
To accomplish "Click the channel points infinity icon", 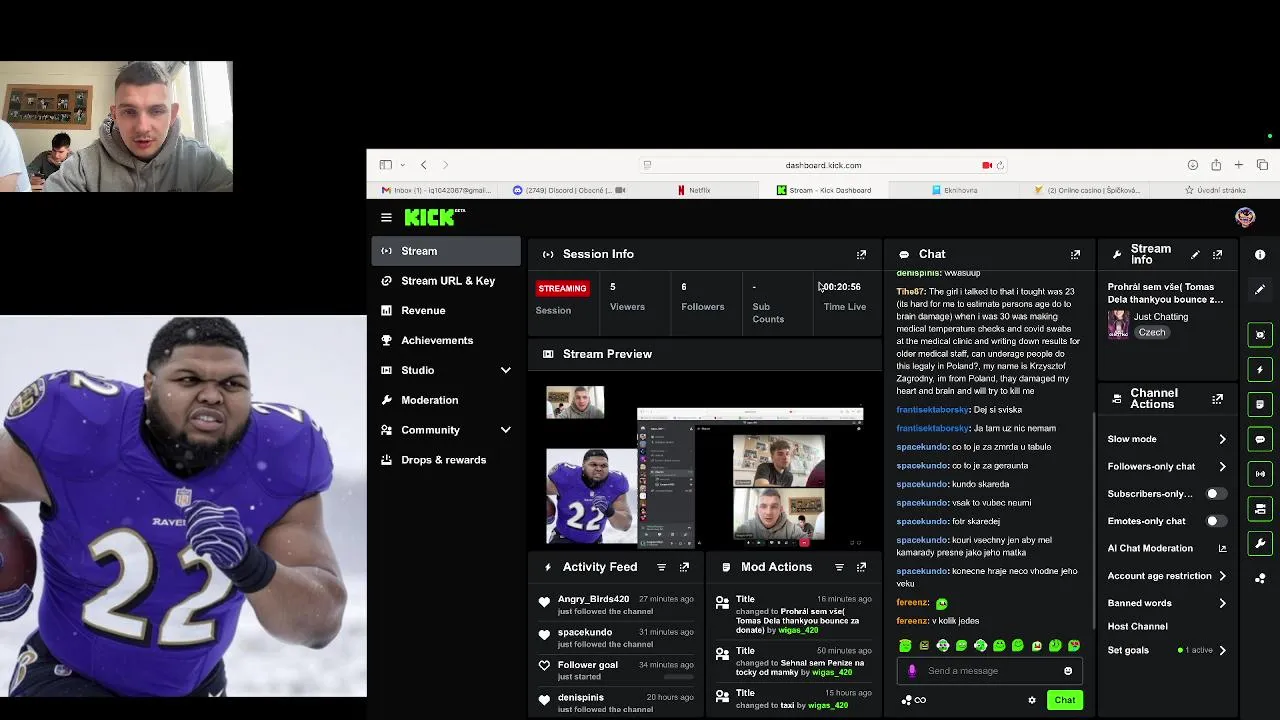I will (914, 700).
